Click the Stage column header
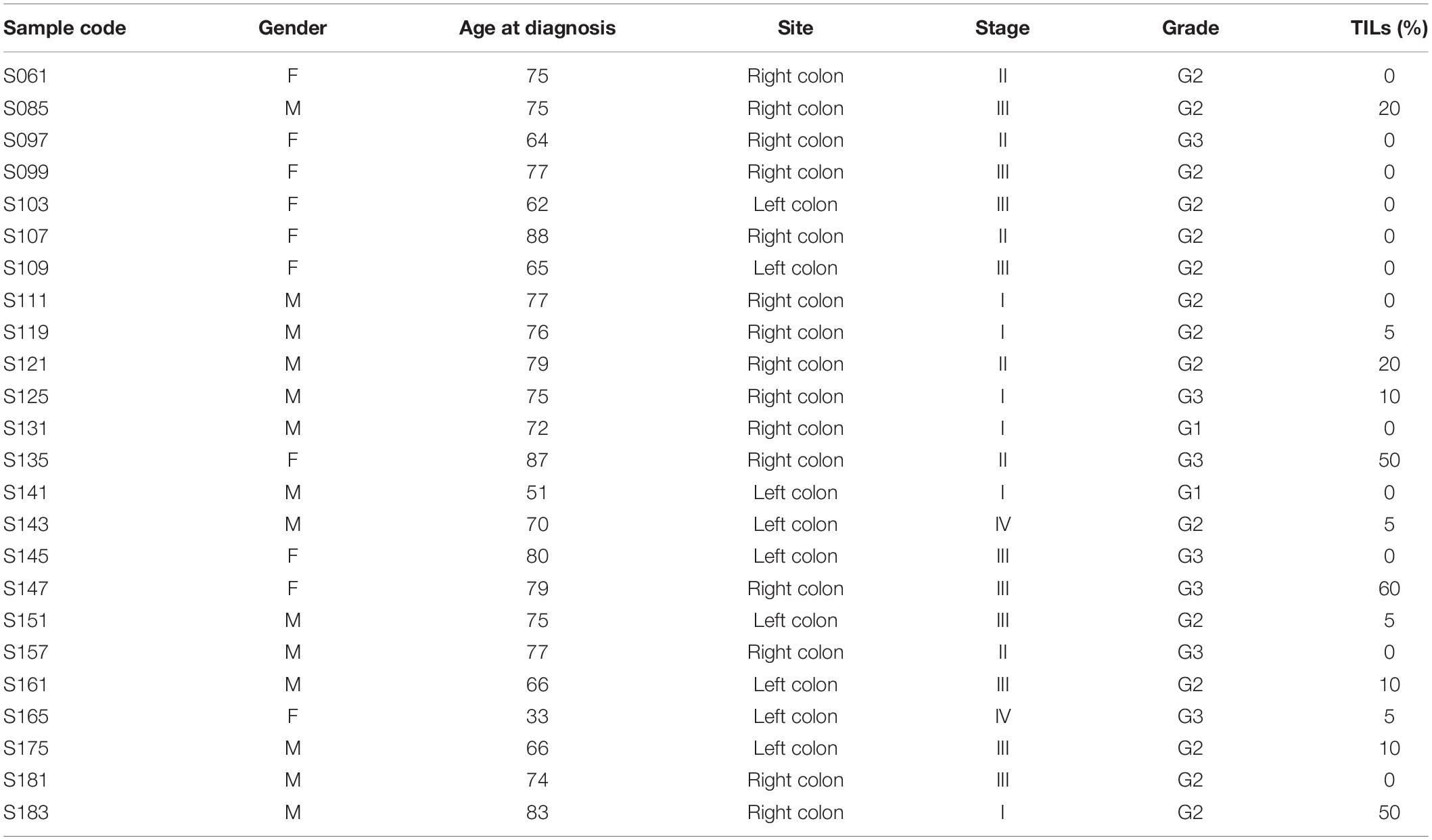The height and width of the screenshot is (840, 1432). pos(1002,28)
